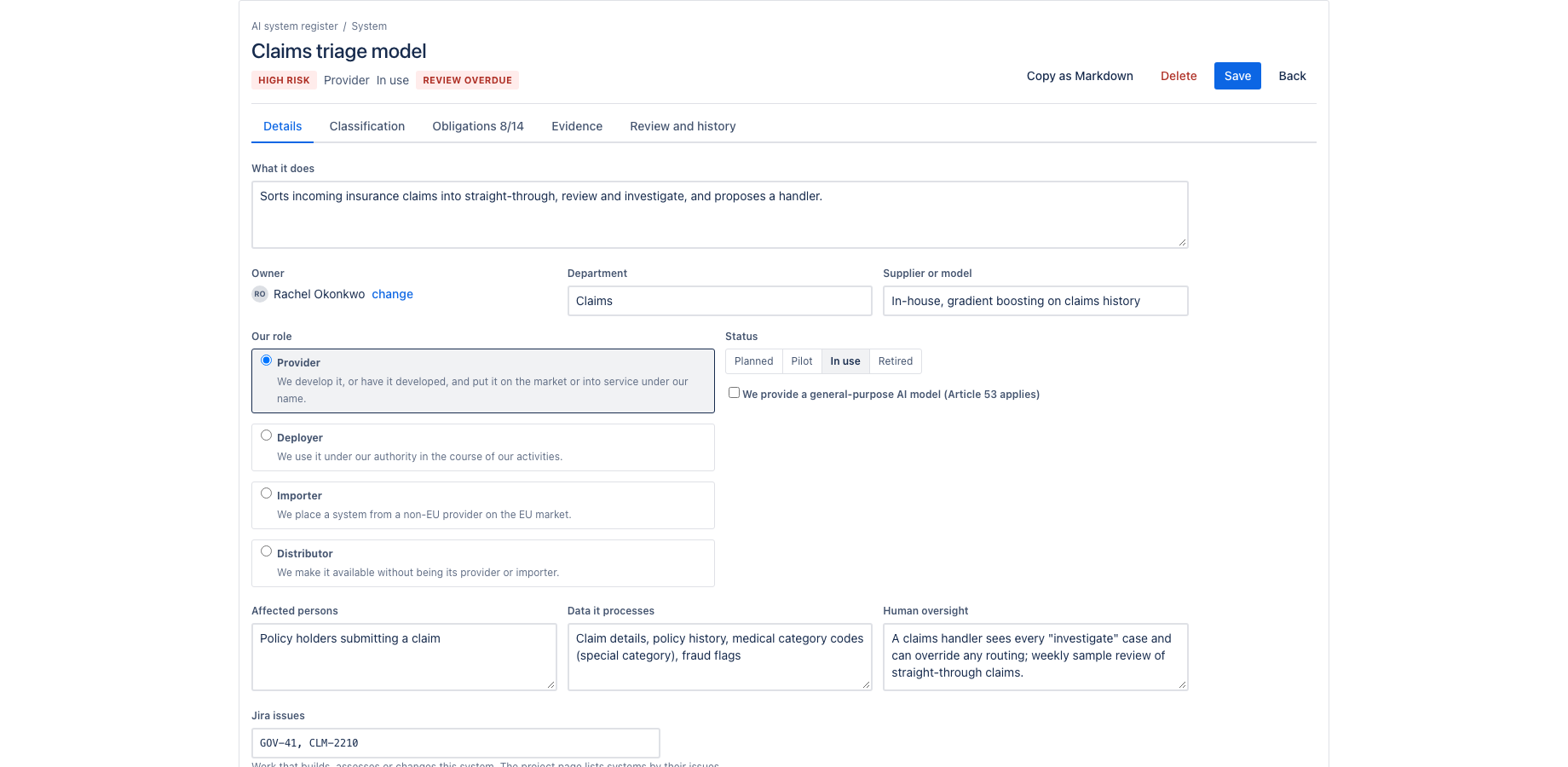Select the Distributor role radio button
The image size is (1568, 767).
tap(267, 551)
